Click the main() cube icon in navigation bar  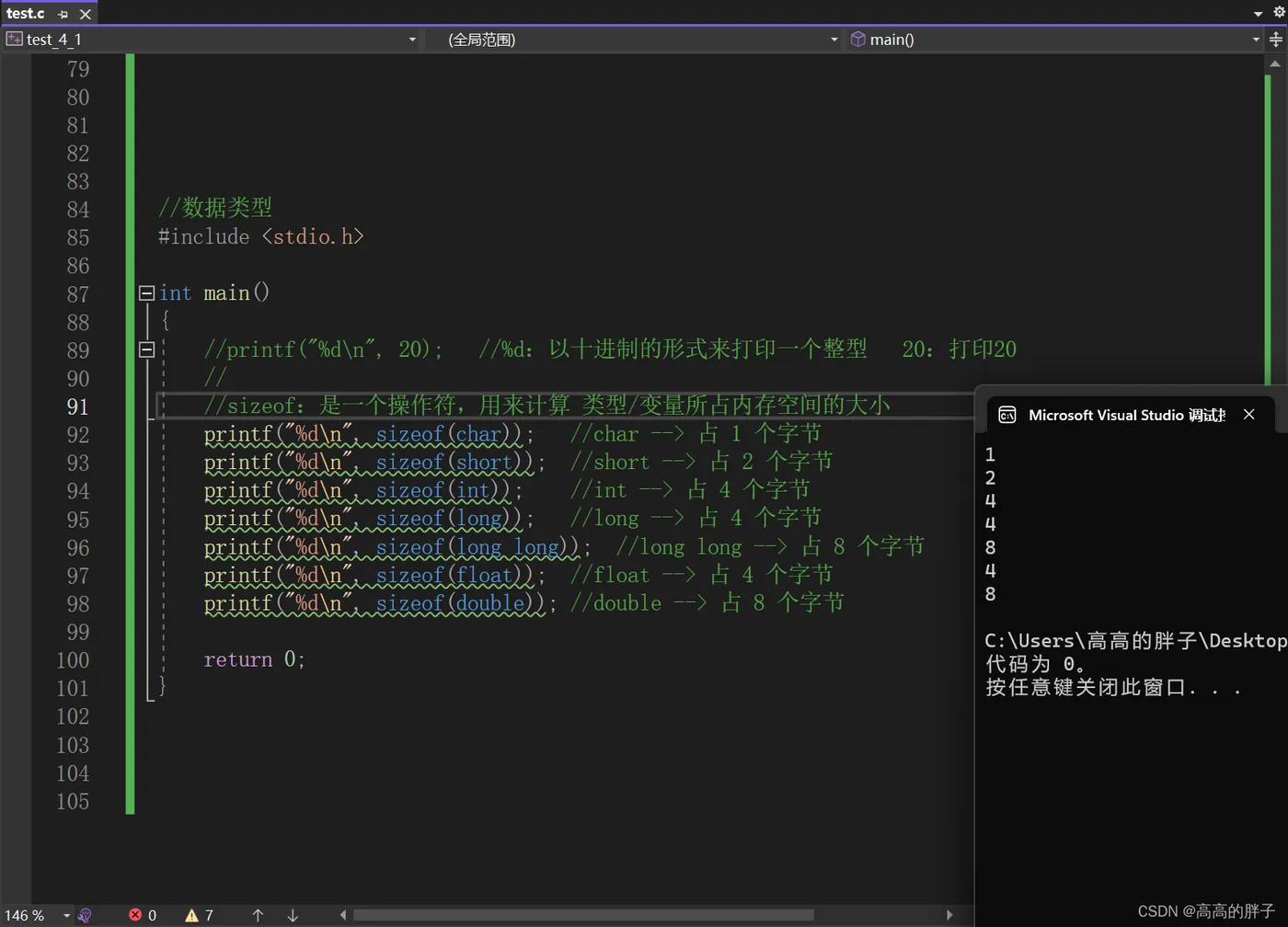[x=857, y=40]
